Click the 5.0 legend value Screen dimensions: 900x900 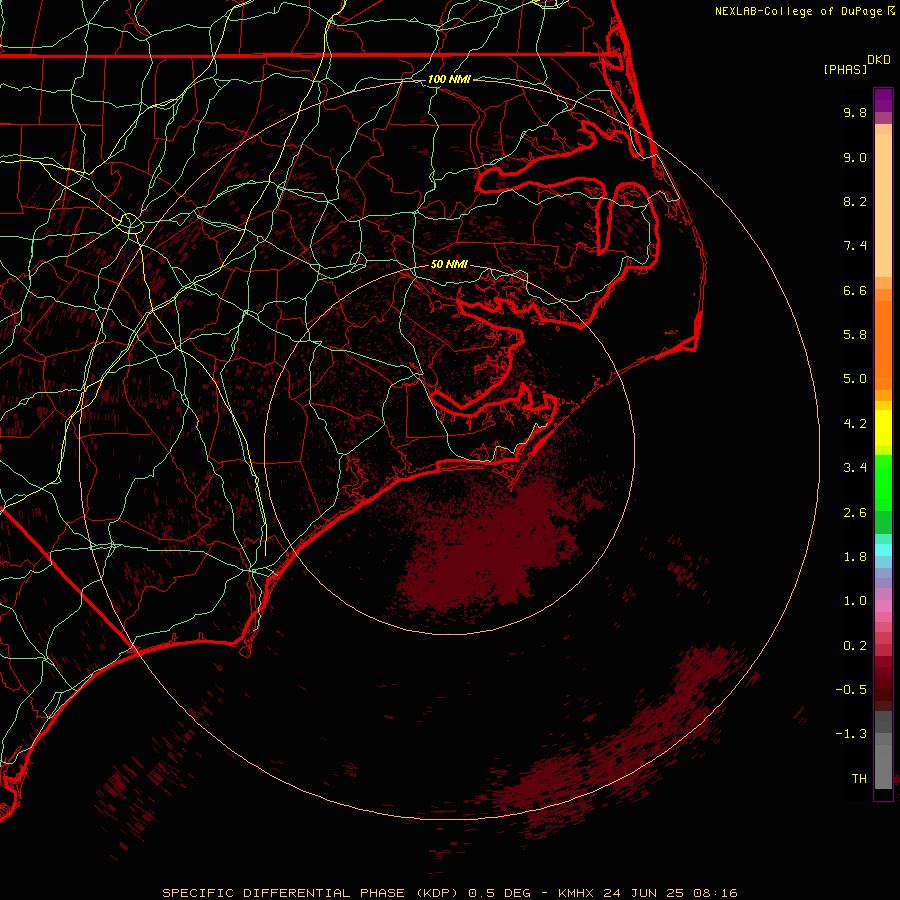[x=855, y=379]
